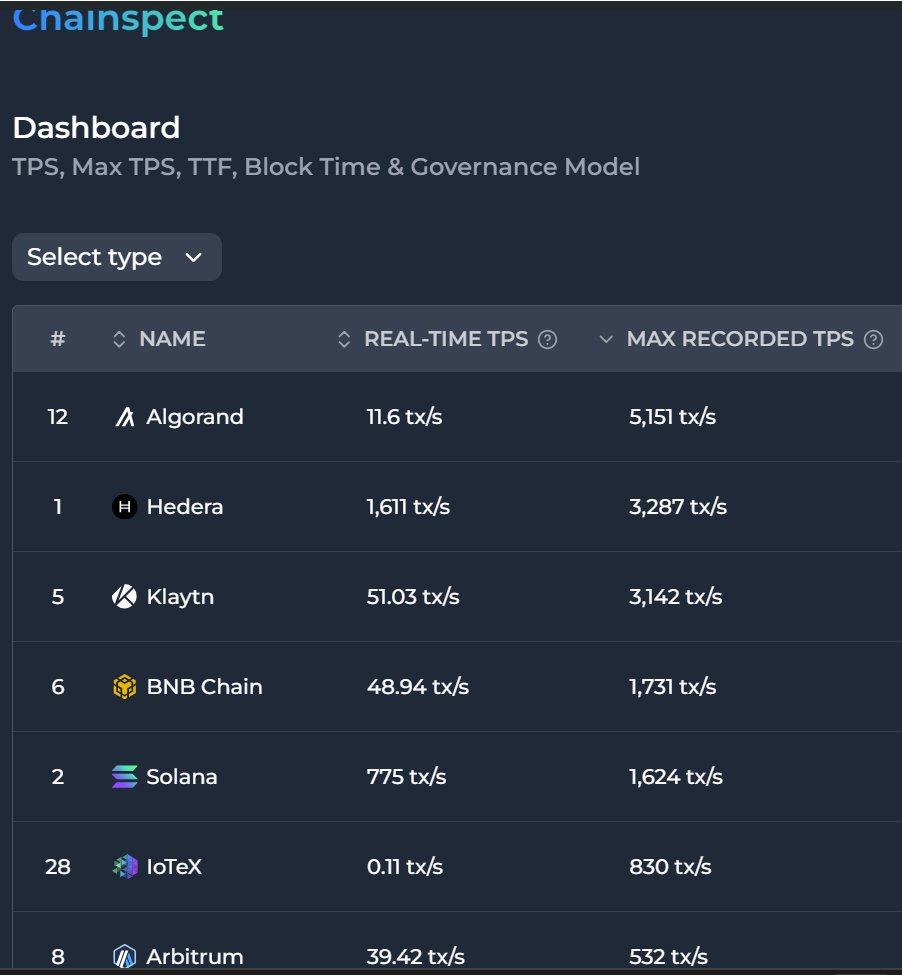902x975 pixels.
Task: Select the 1,731 tx/s max TPS value
Action: tap(672, 687)
